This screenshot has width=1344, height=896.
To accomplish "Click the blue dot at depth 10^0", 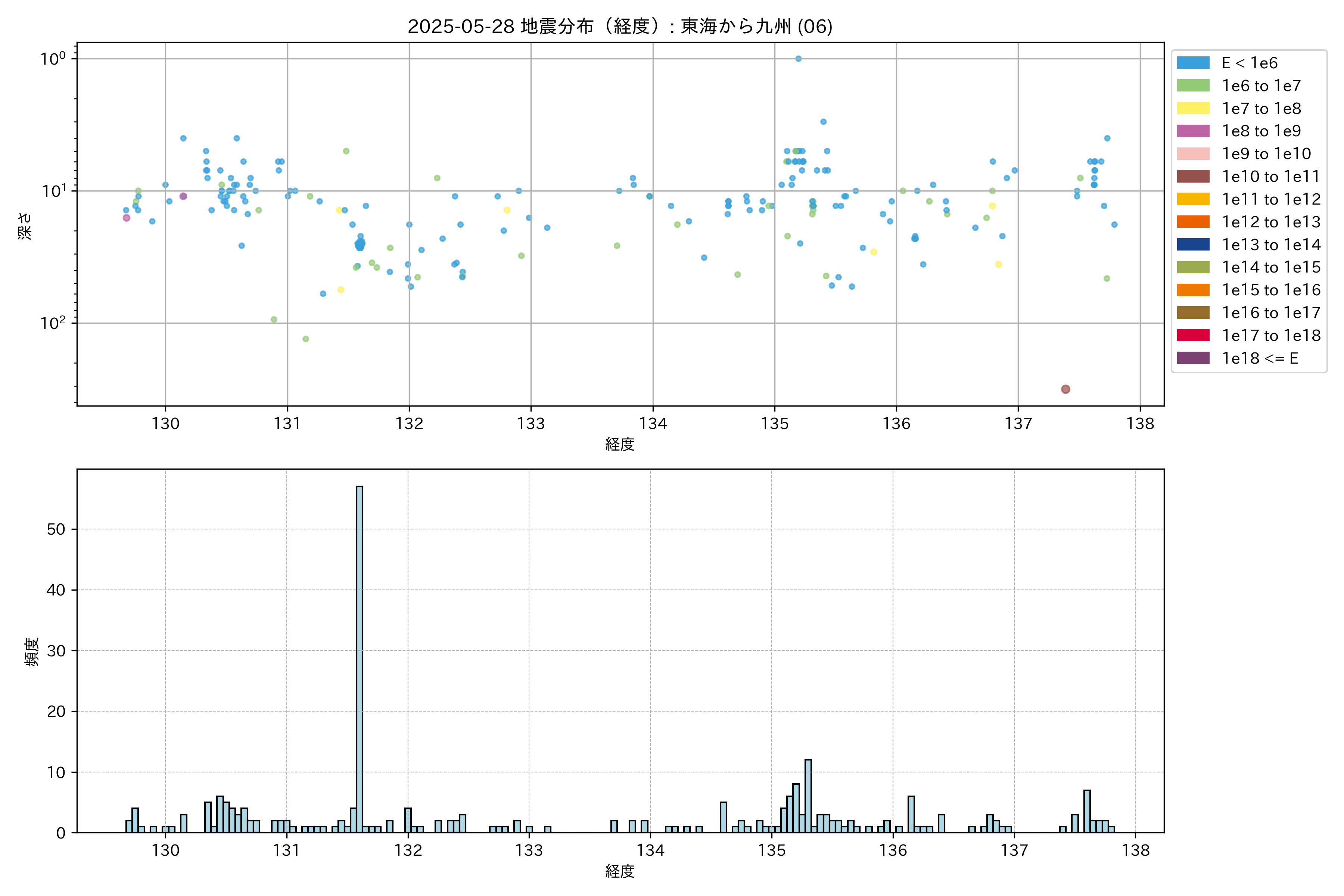I will [798, 59].
